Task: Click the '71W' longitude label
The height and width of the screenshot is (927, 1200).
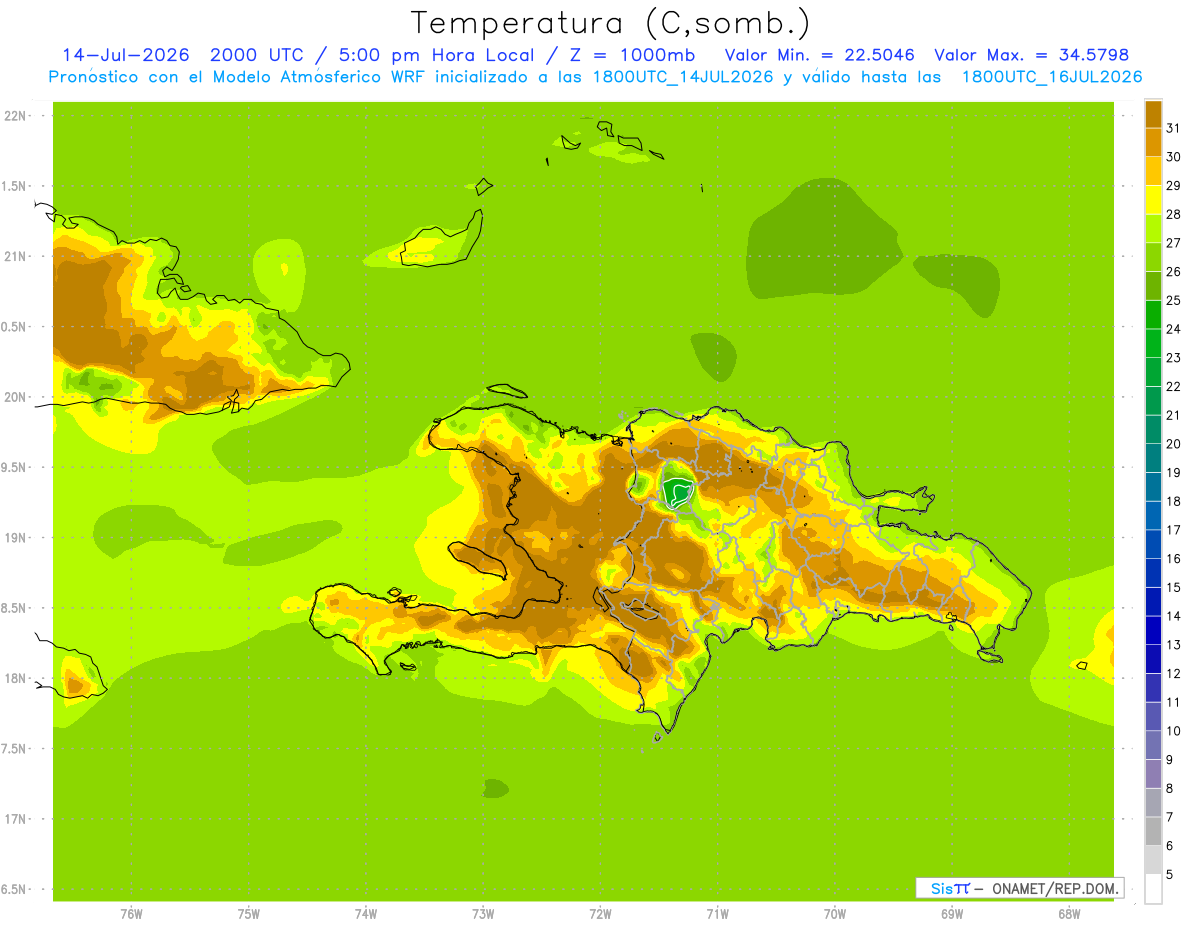Action: 717,914
